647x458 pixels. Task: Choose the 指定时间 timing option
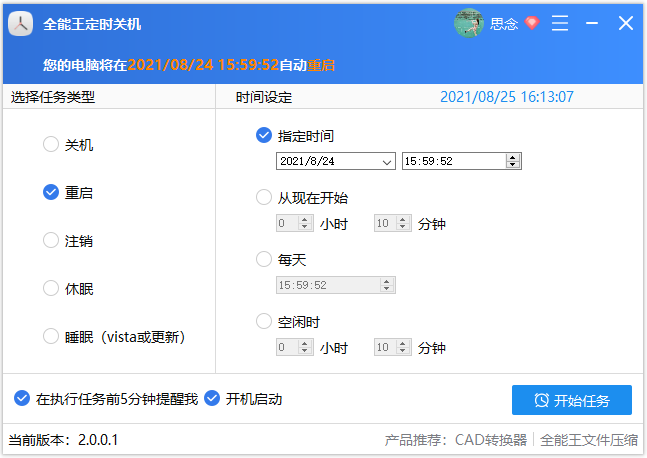(x=295, y=136)
